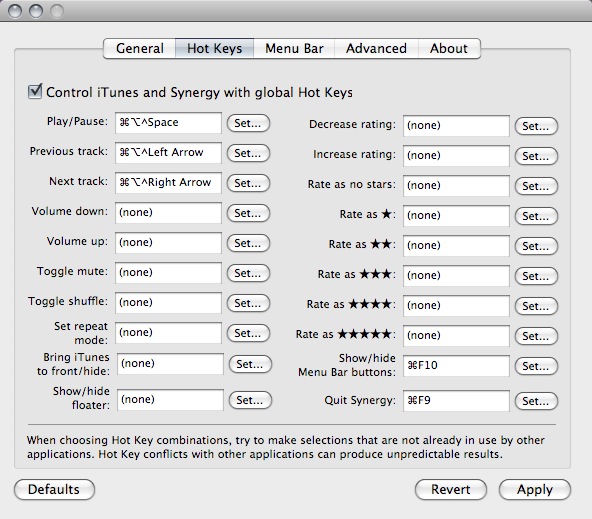Viewport: 592px width, 519px height.
Task: Set hot key for Toggle mute
Action: [x=248, y=273]
